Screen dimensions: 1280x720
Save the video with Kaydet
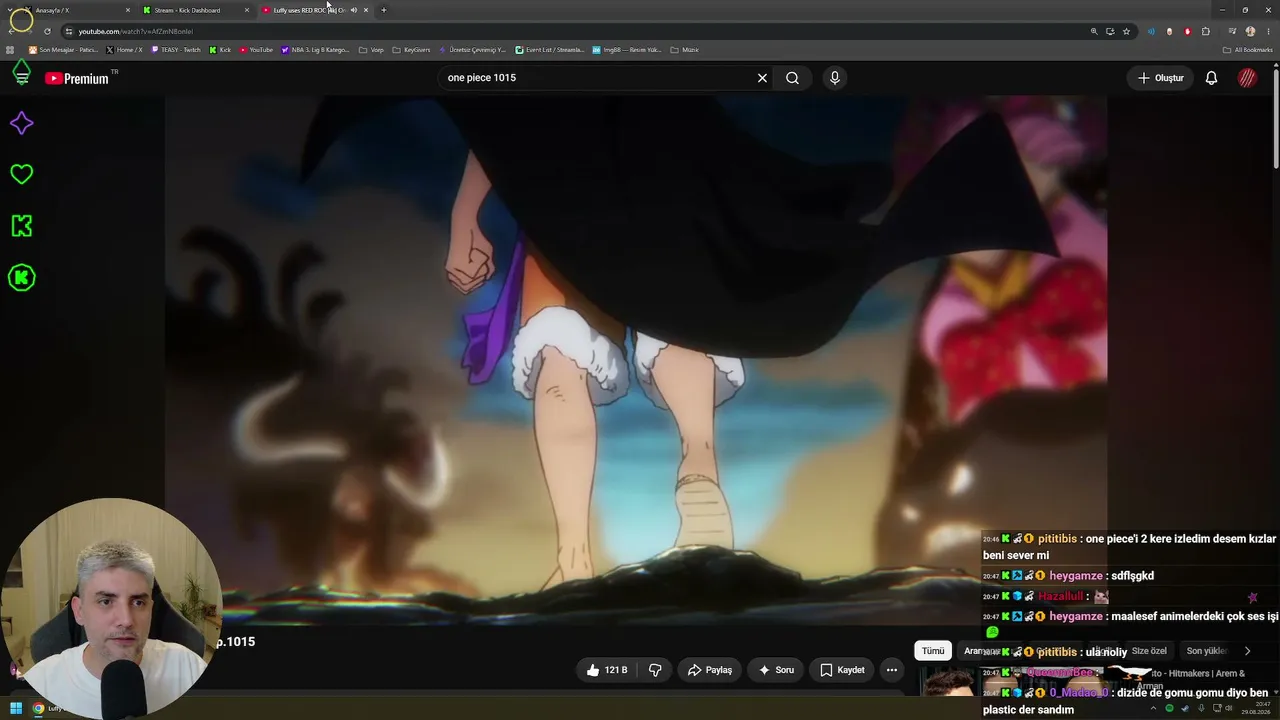pyautogui.click(x=842, y=670)
